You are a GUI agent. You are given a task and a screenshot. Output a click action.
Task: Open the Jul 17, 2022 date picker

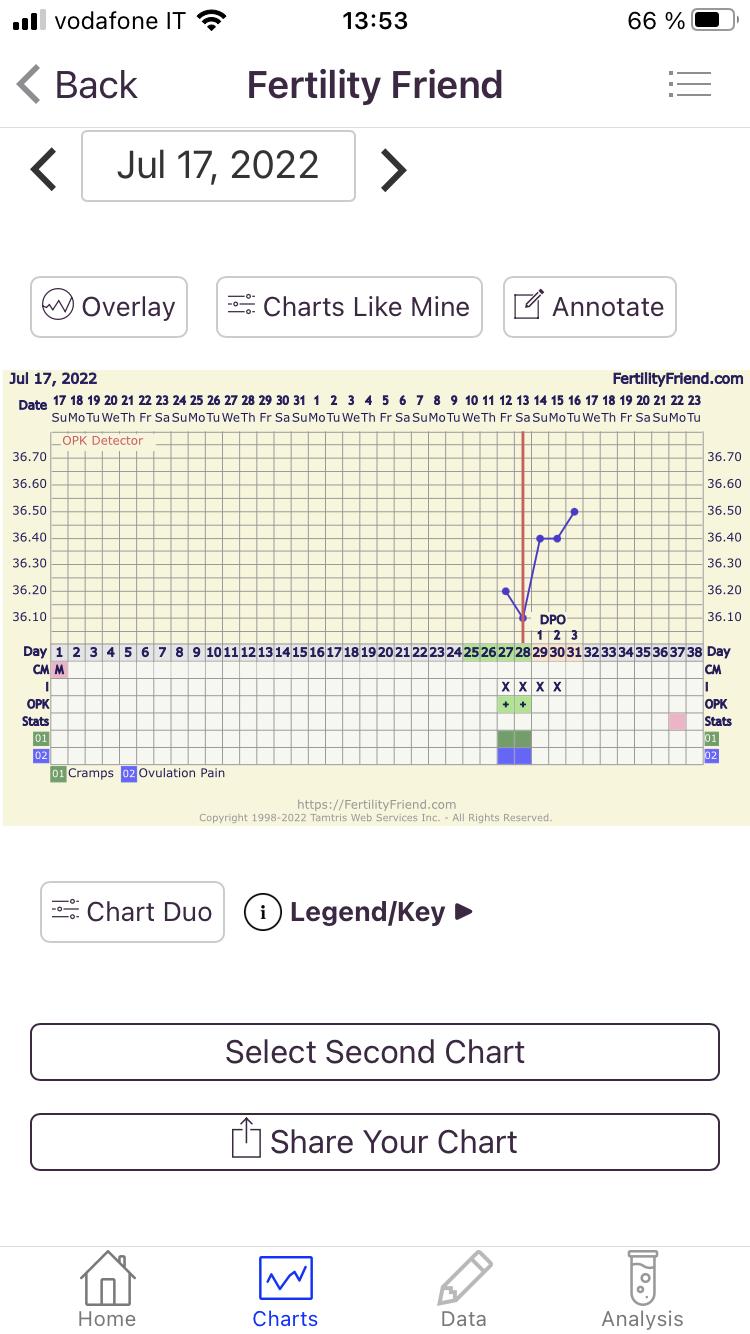click(x=218, y=166)
